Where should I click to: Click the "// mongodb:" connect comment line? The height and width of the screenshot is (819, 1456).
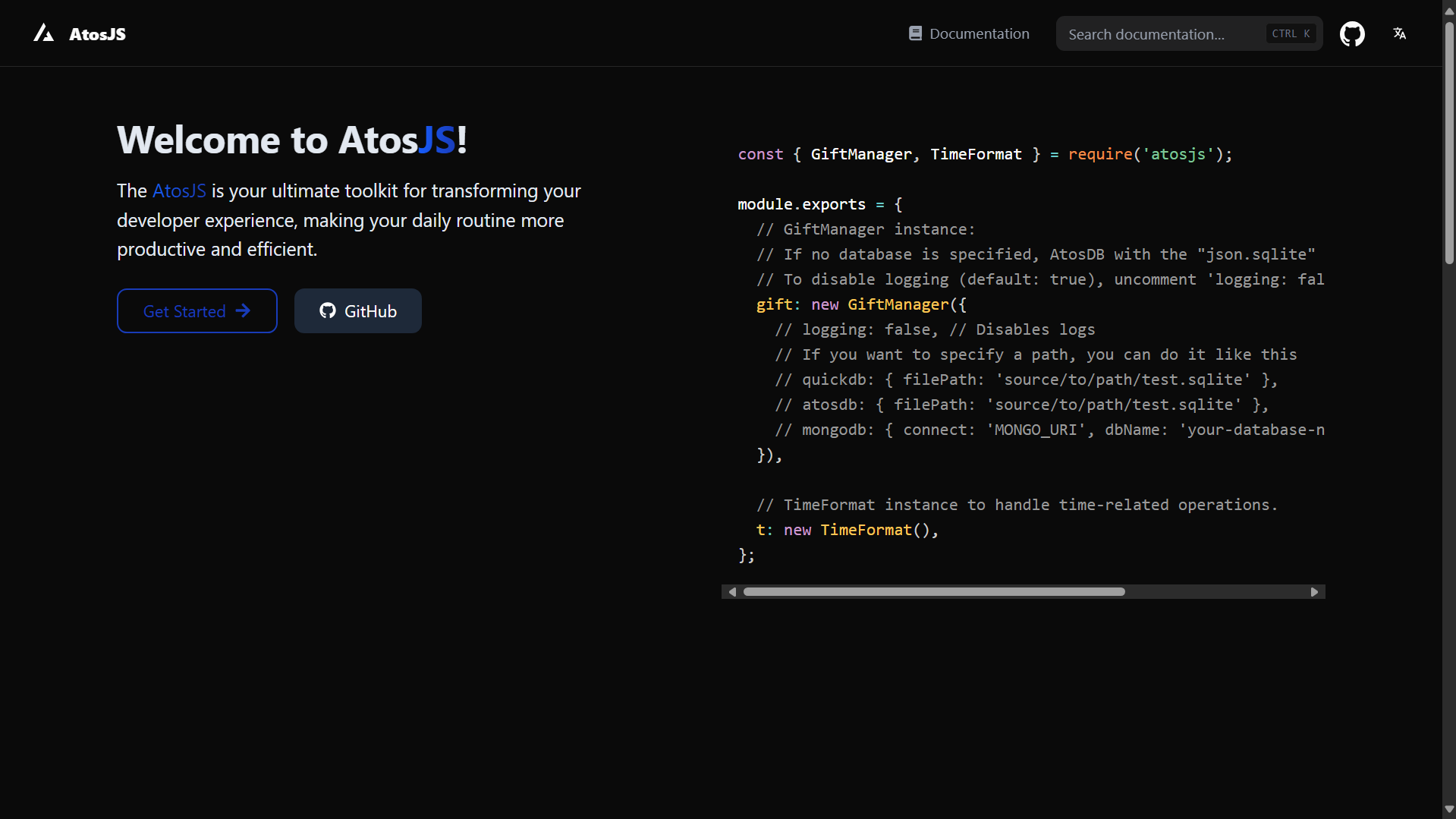pyautogui.click(x=1049, y=430)
